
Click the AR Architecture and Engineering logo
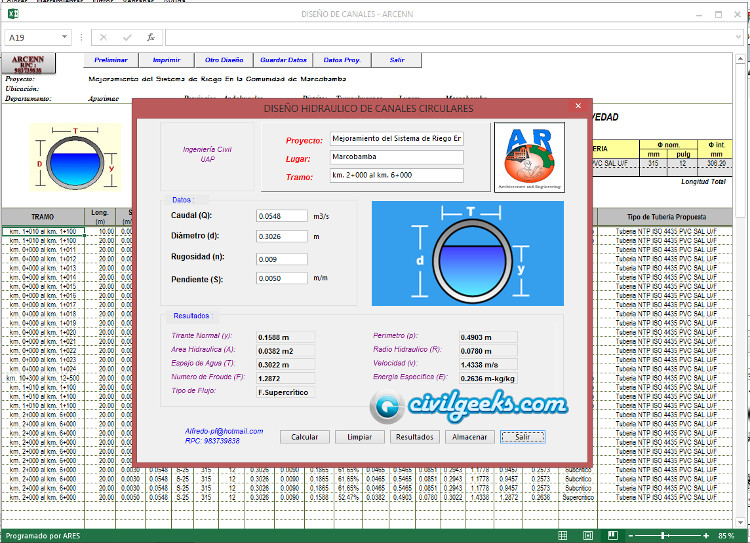tap(529, 156)
